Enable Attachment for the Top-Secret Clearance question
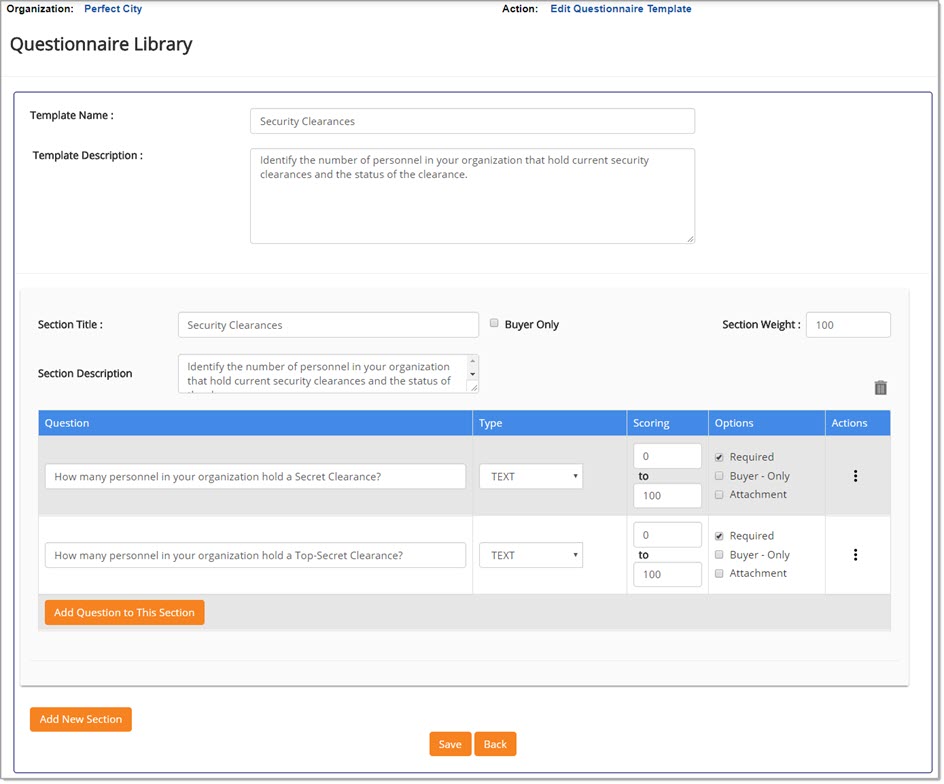Image resolution: width=944 pixels, height=784 pixels. pyautogui.click(x=719, y=573)
